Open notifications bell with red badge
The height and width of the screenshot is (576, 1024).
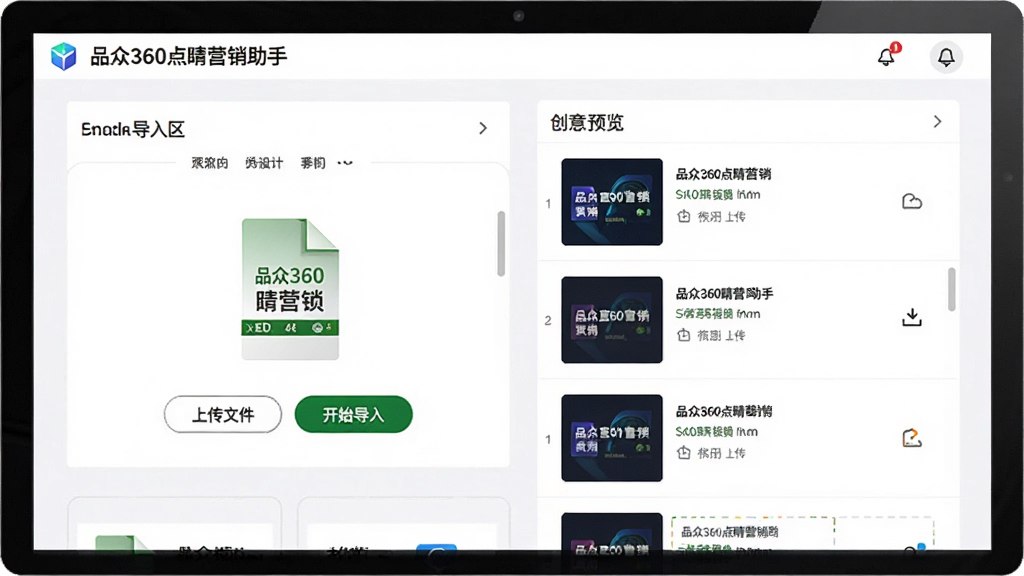coord(888,56)
